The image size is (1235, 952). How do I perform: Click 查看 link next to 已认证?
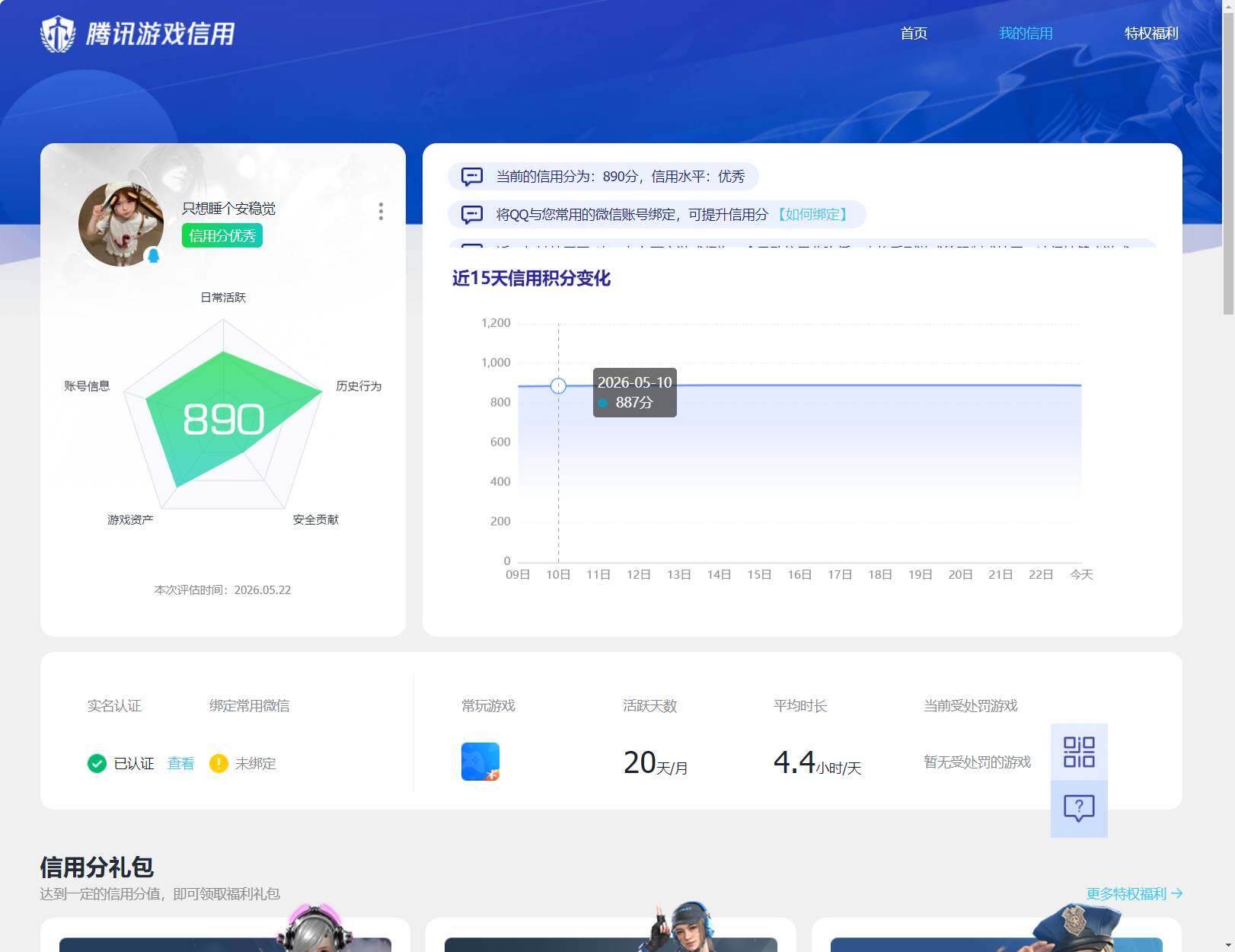tap(180, 763)
